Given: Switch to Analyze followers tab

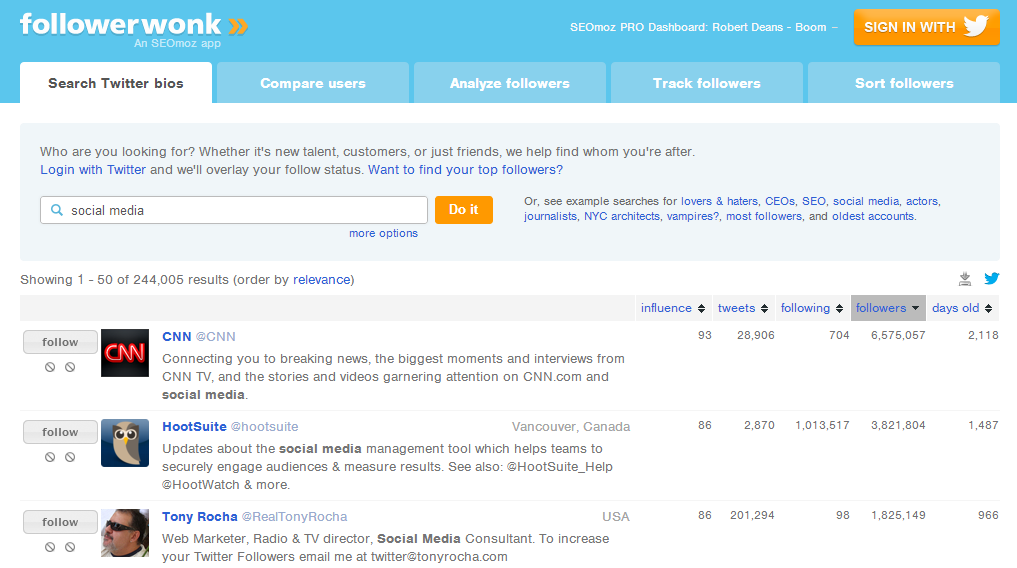Looking at the screenshot, I should coord(510,83).
